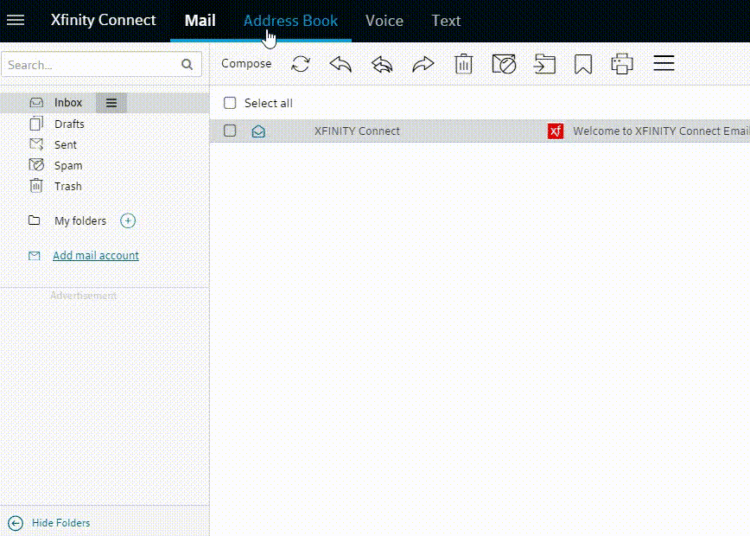Open the main hamburger menu beside Xfinity Connect
750x536 pixels.
click(x=16, y=20)
